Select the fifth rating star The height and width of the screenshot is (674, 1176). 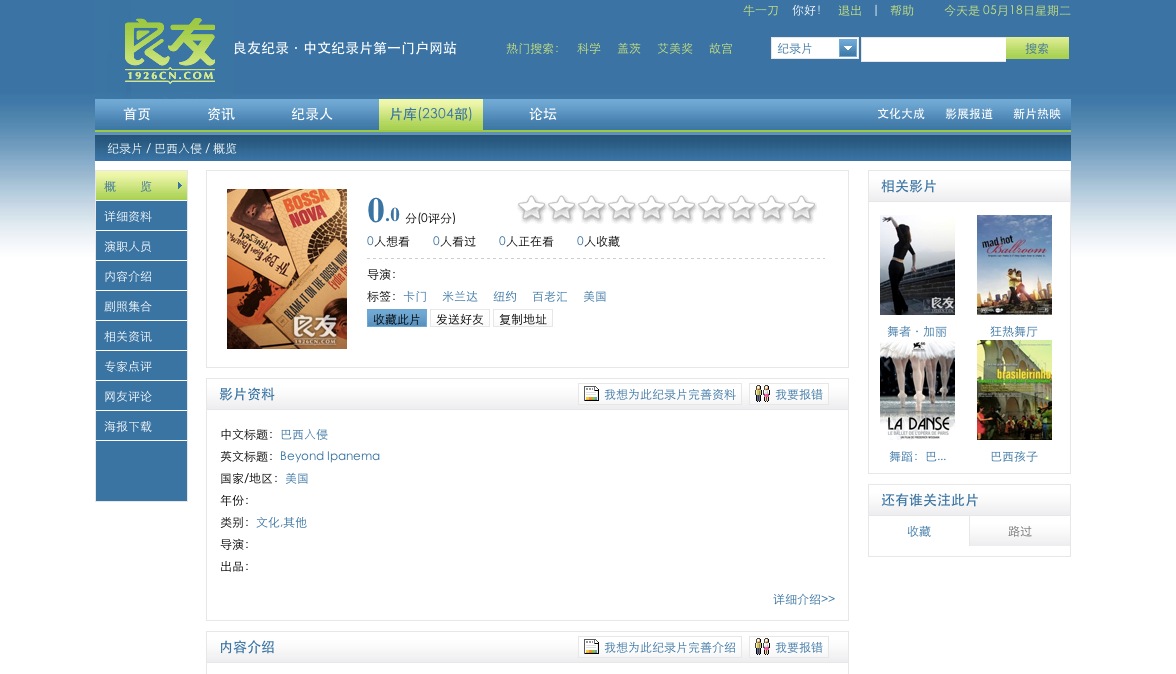651,208
